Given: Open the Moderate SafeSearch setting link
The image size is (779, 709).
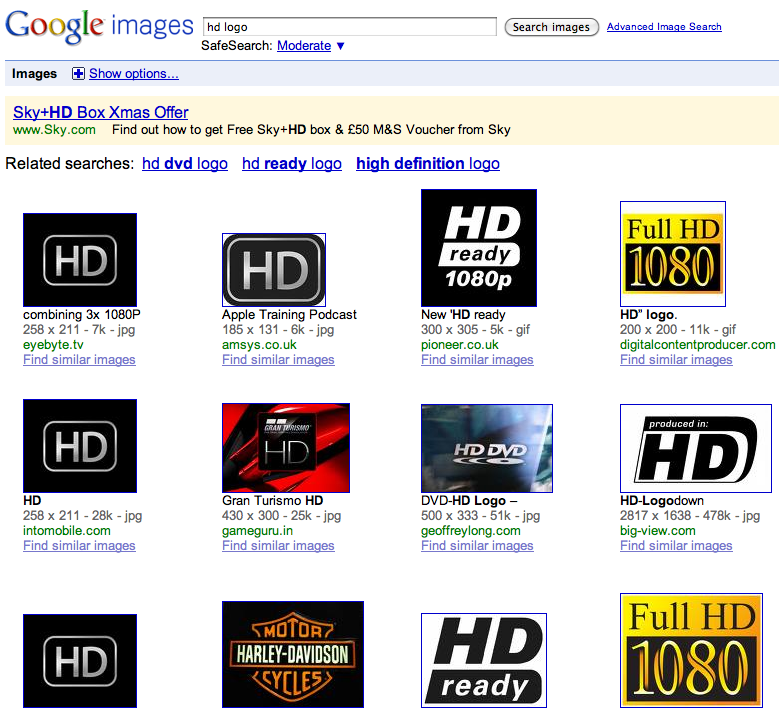Looking at the screenshot, I should point(304,46).
